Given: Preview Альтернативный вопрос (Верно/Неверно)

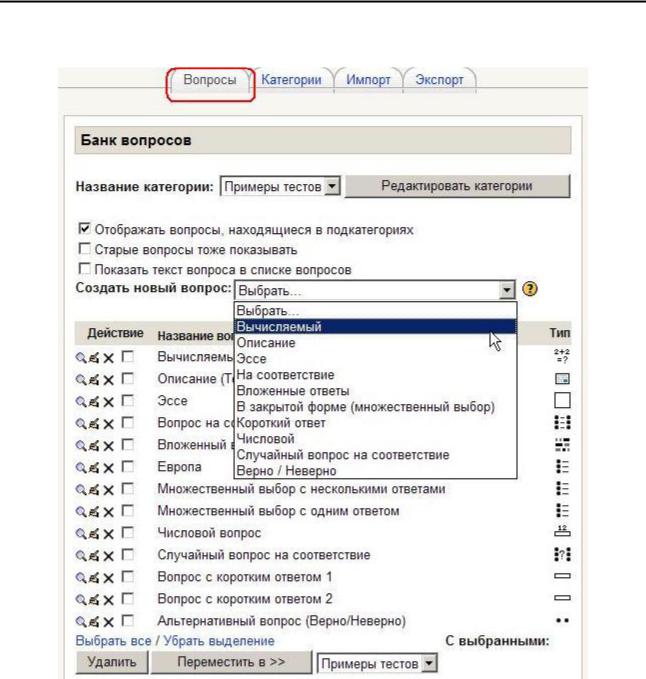Looking at the screenshot, I should [x=81, y=621].
